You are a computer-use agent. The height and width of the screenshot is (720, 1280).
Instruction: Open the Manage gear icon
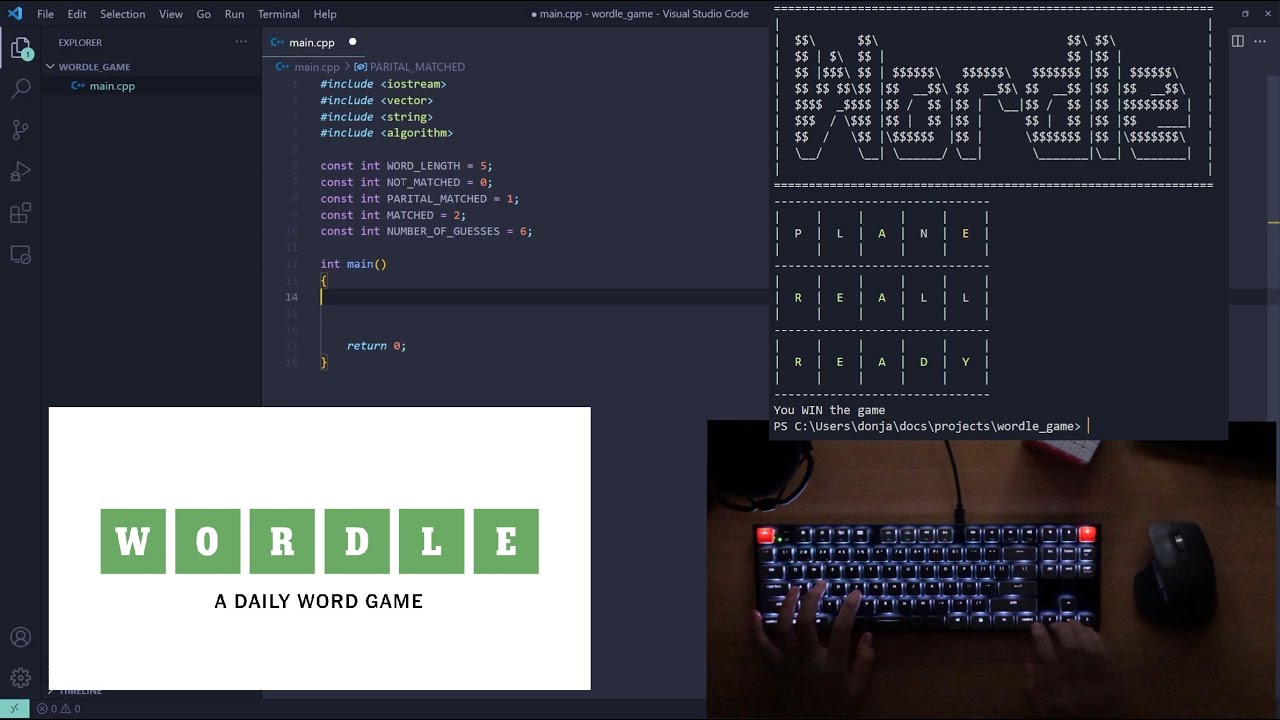(20, 678)
